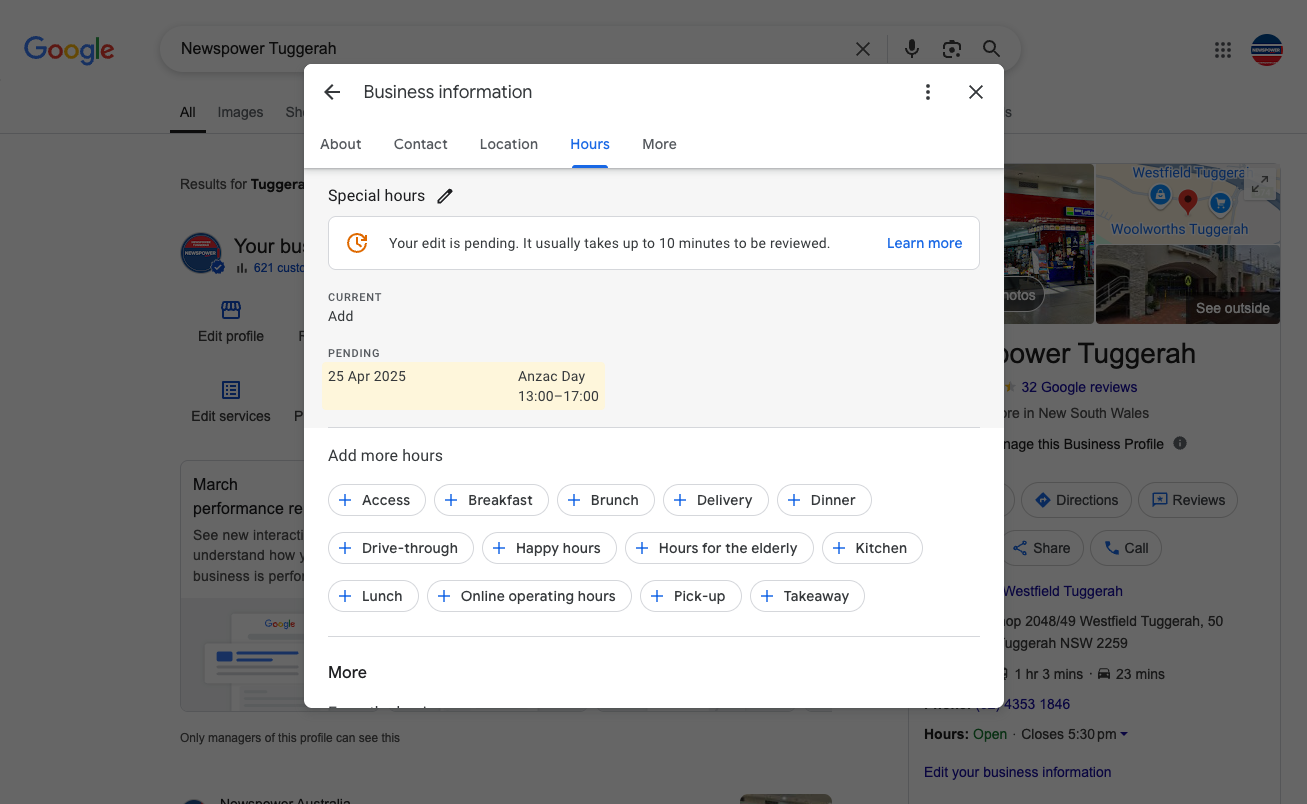The image size is (1307, 804).
Task: Add Access hours
Action: pos(377,500)
